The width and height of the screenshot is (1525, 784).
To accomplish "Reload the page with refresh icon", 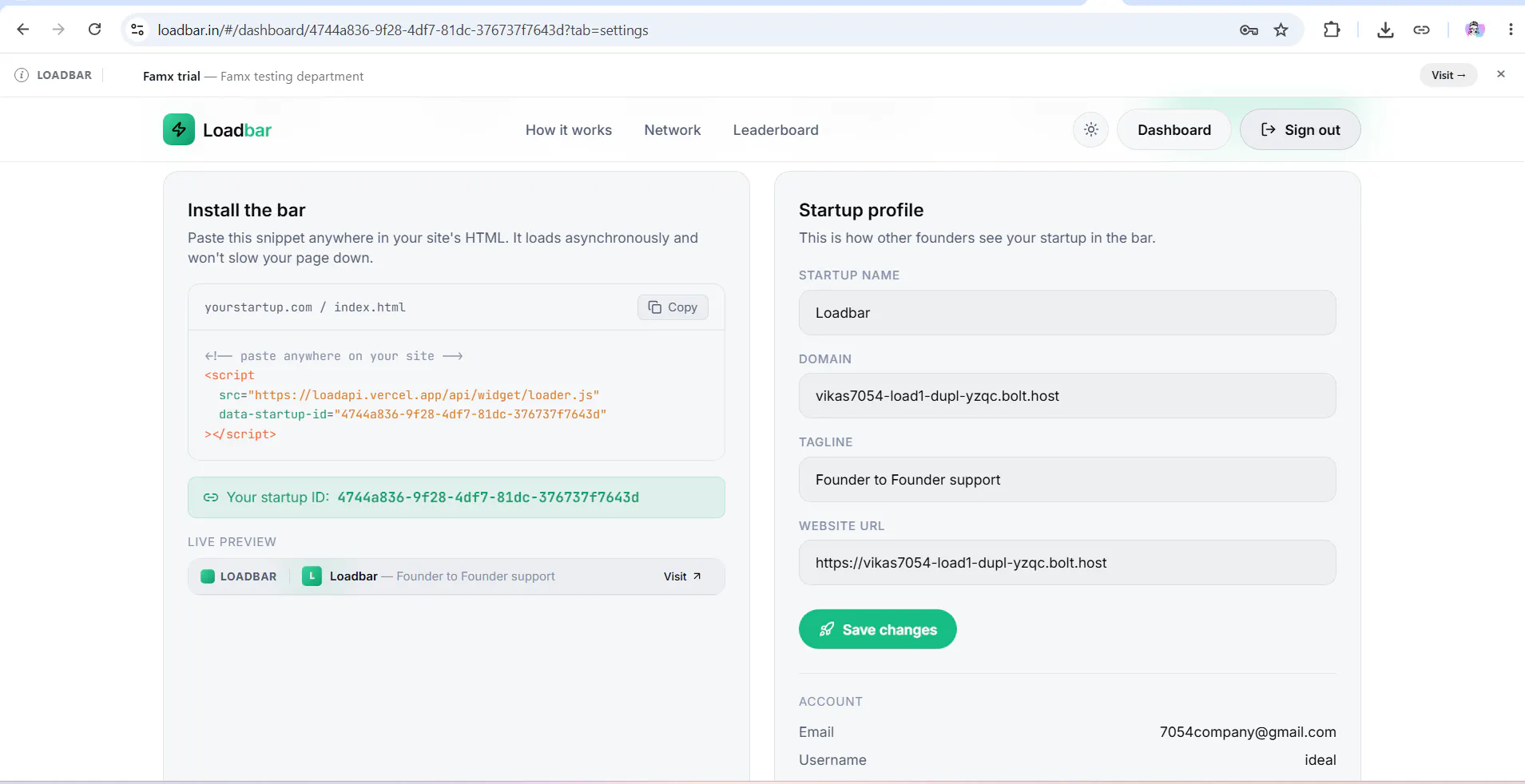I will (x=94, y=30).
